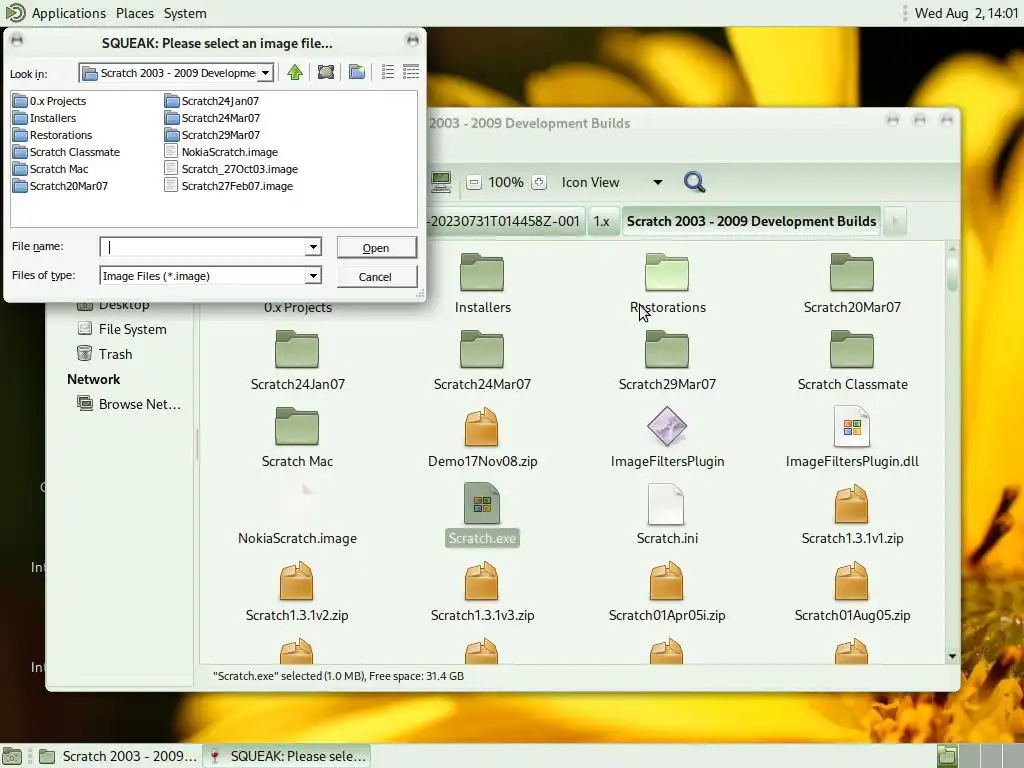Click the Scratch 2003 - 2009 Development Builds path button

pos(751,221)
